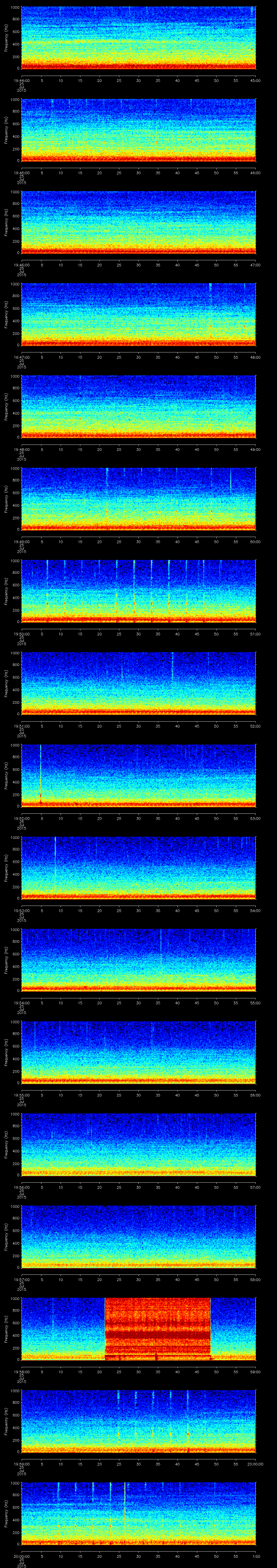
Task: Select the spectrogram panel starting at 19:46:00
Action: click(139, 222)
